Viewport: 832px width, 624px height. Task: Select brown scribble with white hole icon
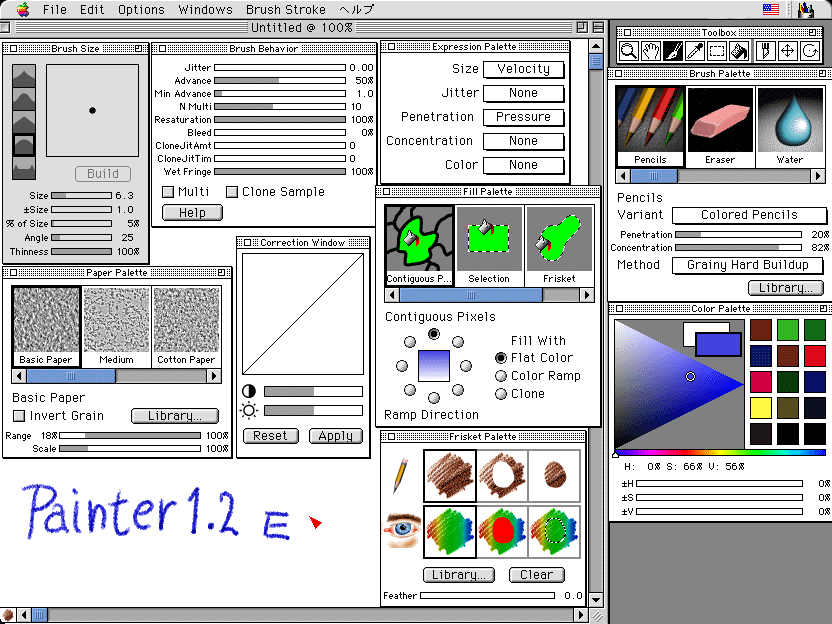(x=502, y=476)
